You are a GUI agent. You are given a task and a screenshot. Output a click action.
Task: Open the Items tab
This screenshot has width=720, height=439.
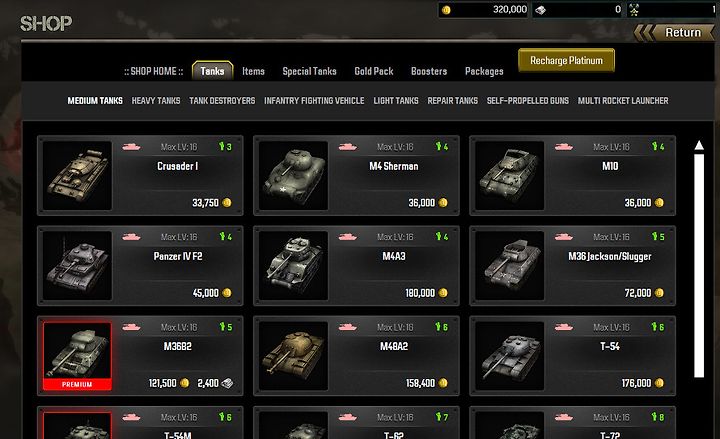click(x=253, y=71)
